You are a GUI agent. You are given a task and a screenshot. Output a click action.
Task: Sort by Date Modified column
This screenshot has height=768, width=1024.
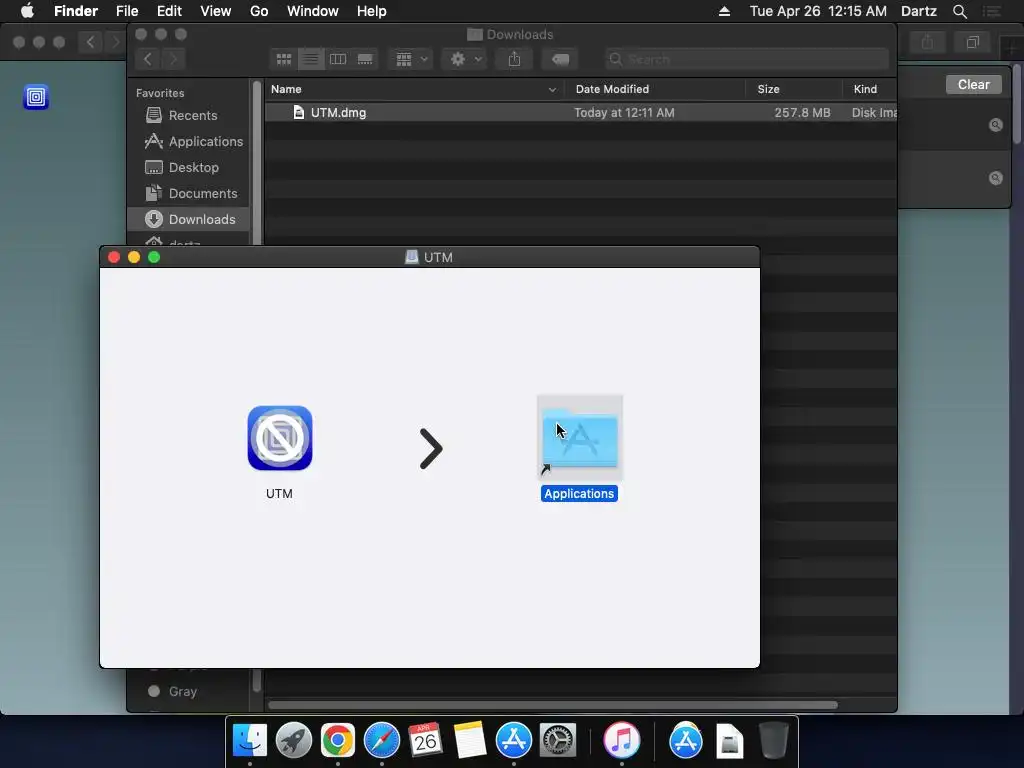[612, 89]
